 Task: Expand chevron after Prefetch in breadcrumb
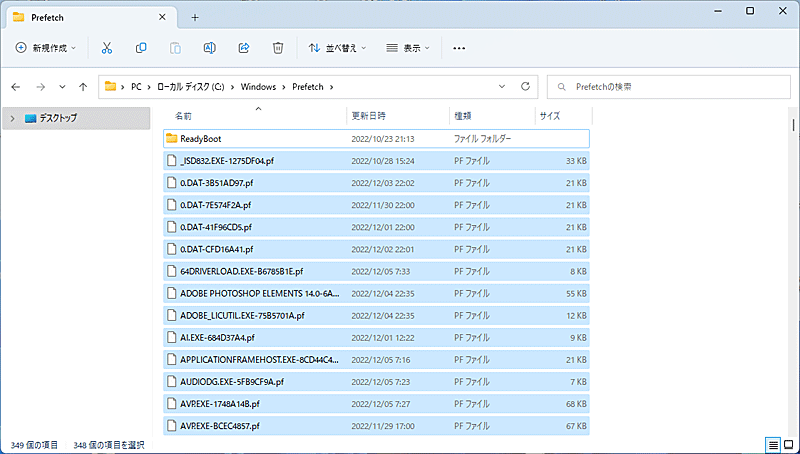(332, 87)
